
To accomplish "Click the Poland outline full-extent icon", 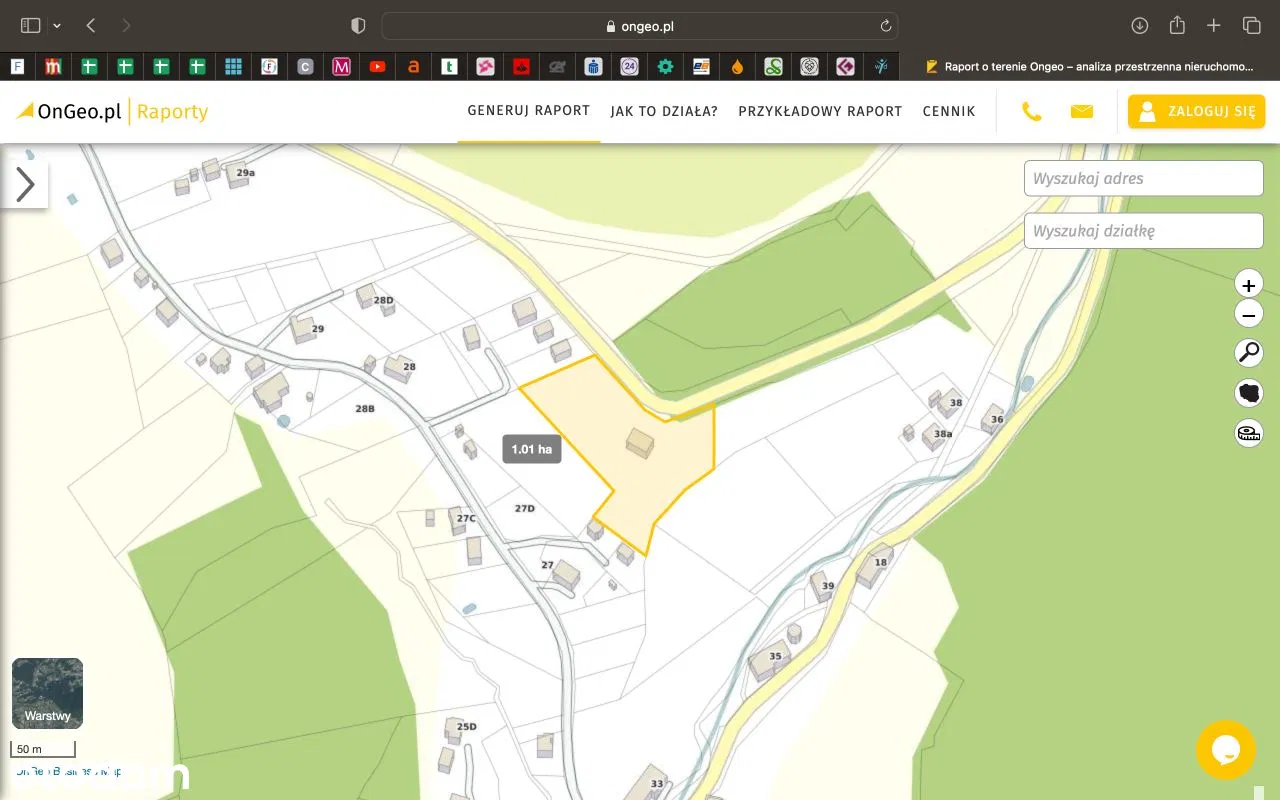I will click(x=1248, y=392).
